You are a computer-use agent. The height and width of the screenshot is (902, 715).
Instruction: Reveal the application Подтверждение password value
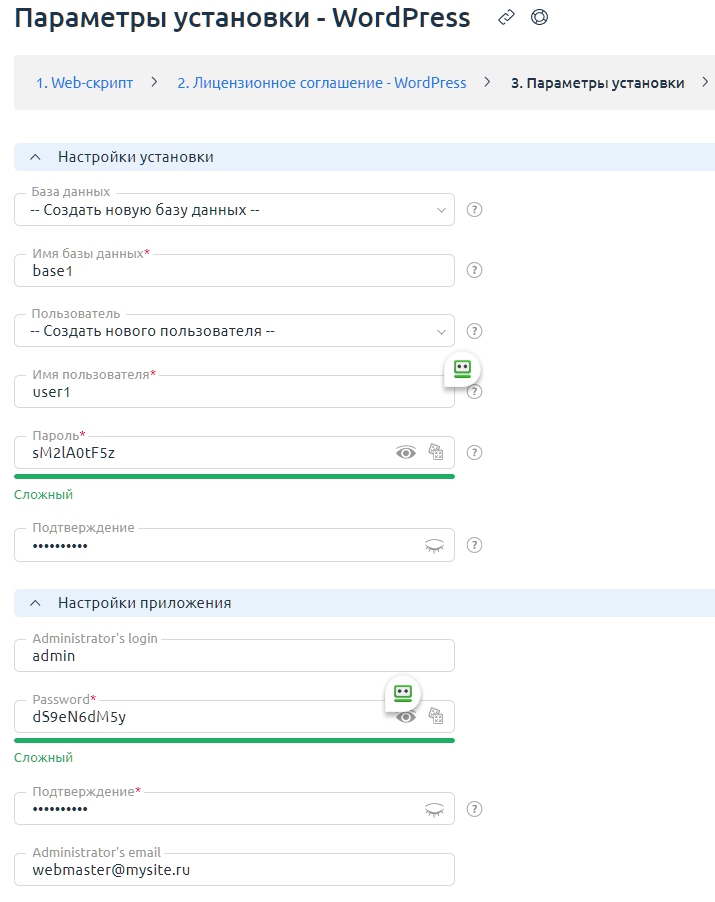434,809
